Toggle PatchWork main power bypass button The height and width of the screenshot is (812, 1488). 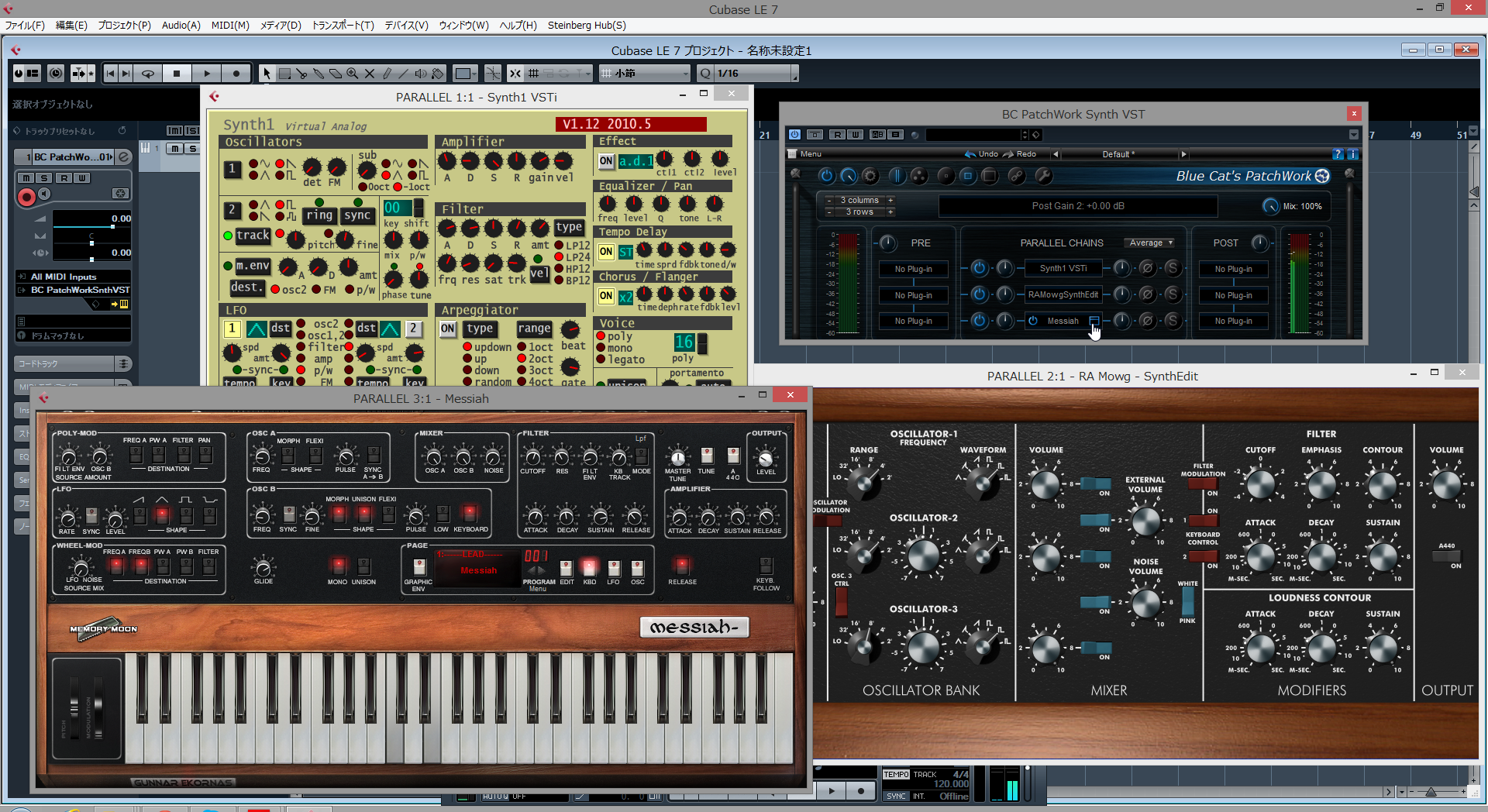click(x=826, y=176)
